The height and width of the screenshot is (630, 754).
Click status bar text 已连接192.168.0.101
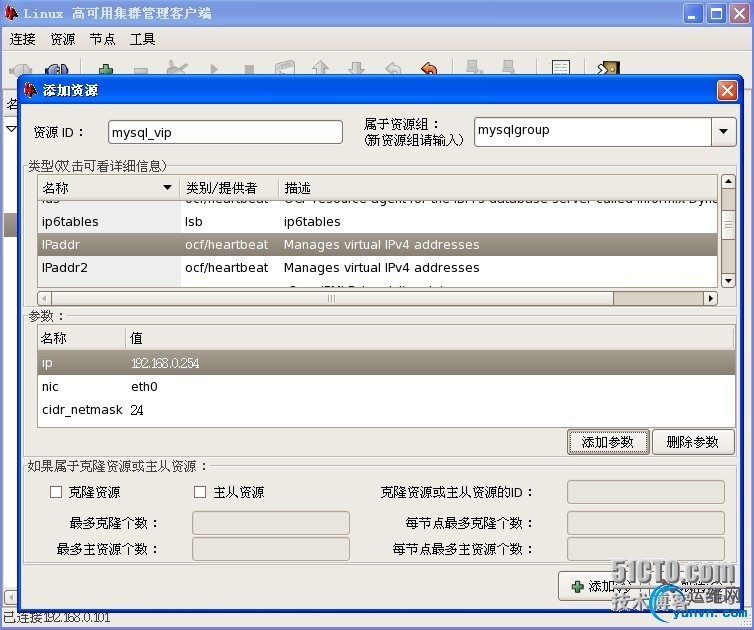[57, 617]
